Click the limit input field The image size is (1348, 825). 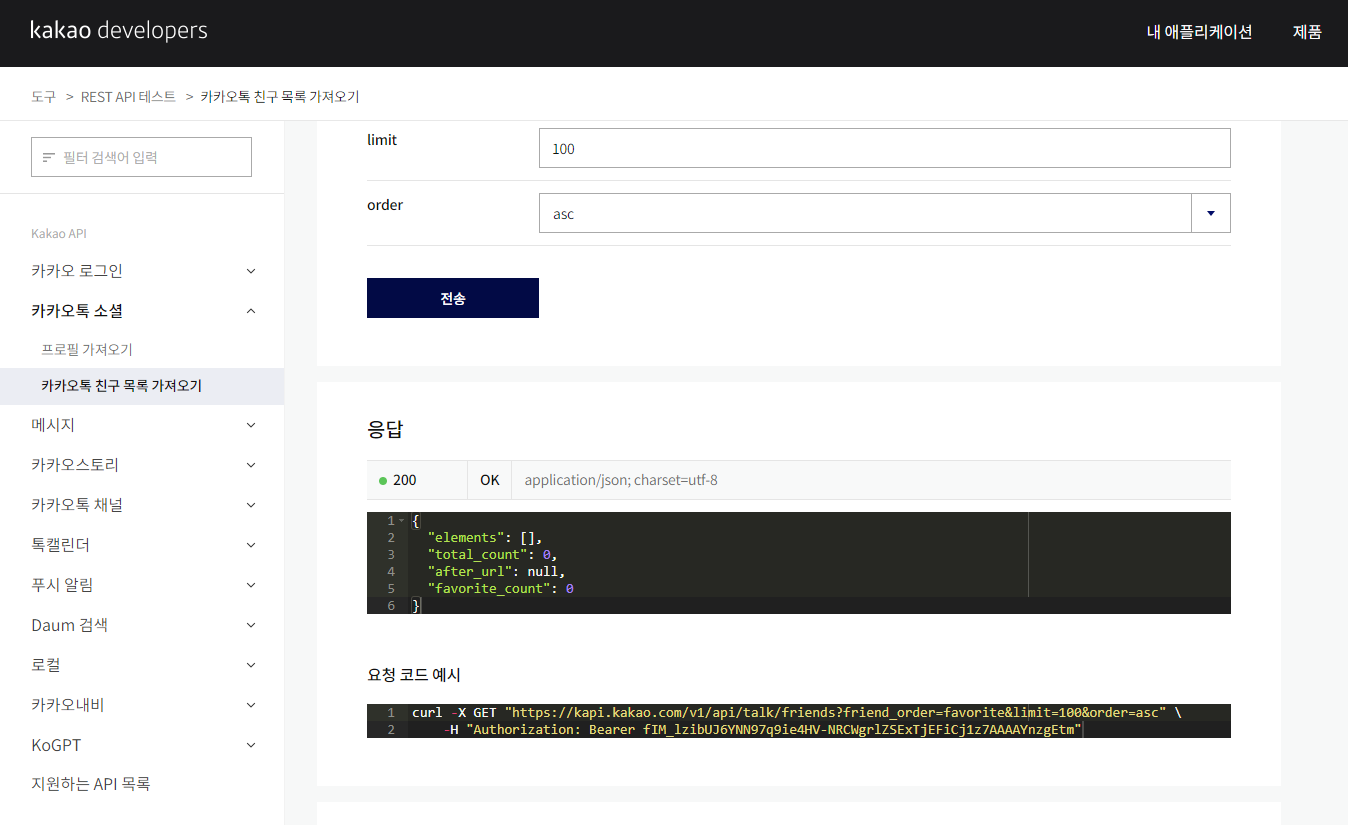(x=885, y=148)
